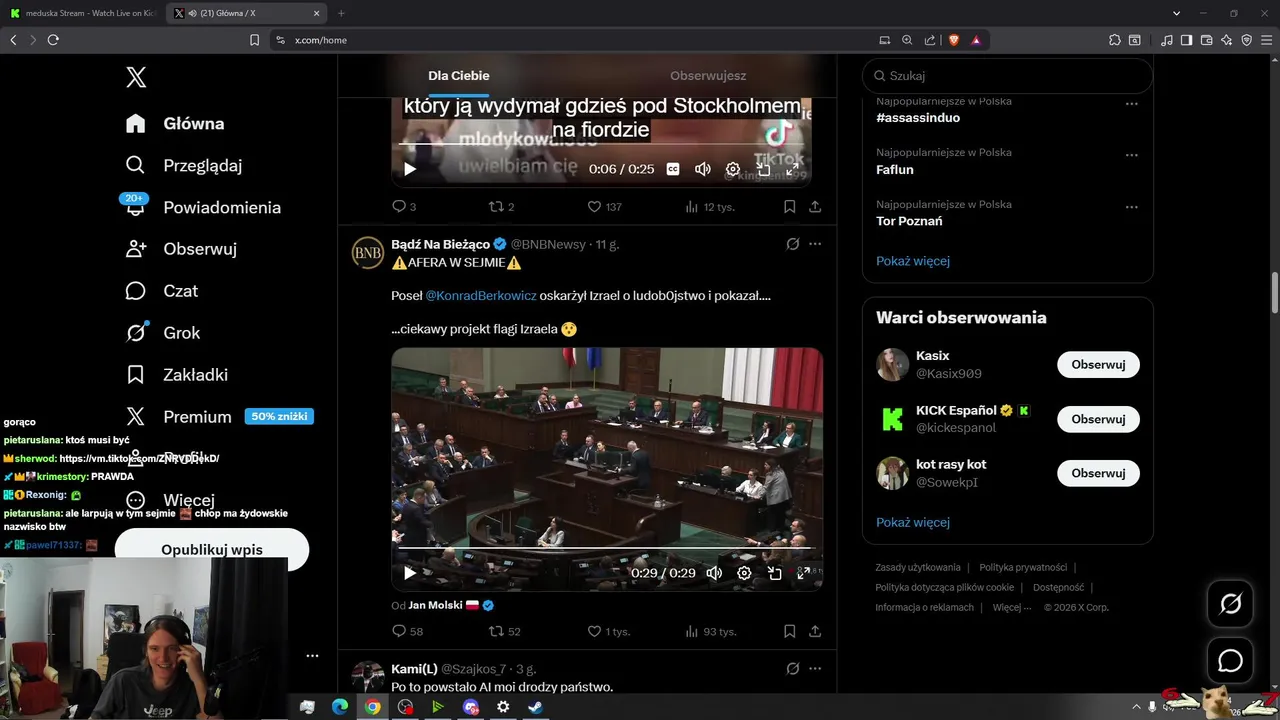Open Czat messages
Viewport: 1280px width, 720px height.
point(162,291)
